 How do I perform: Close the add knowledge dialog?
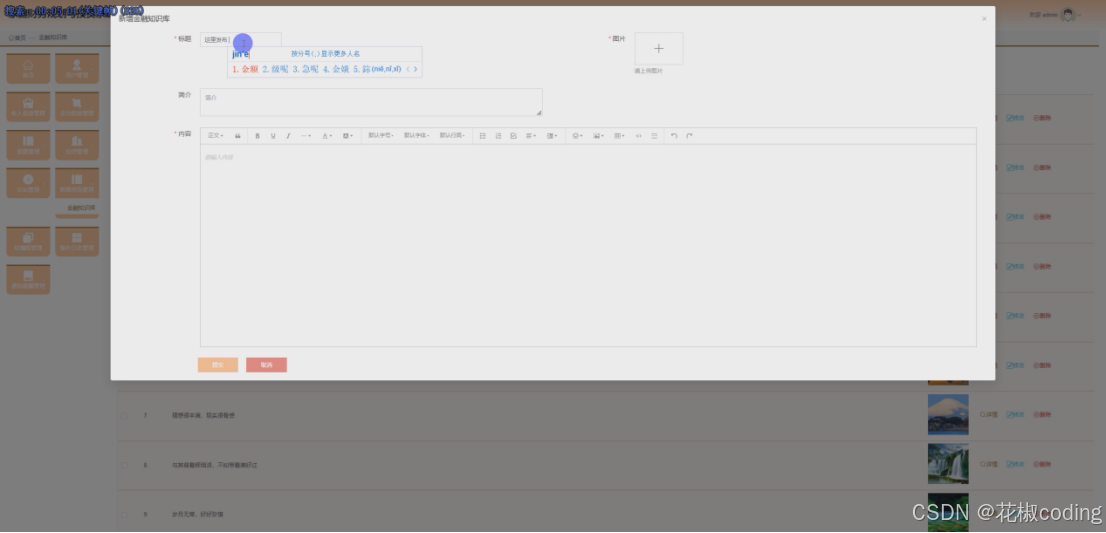coord(984,19)
